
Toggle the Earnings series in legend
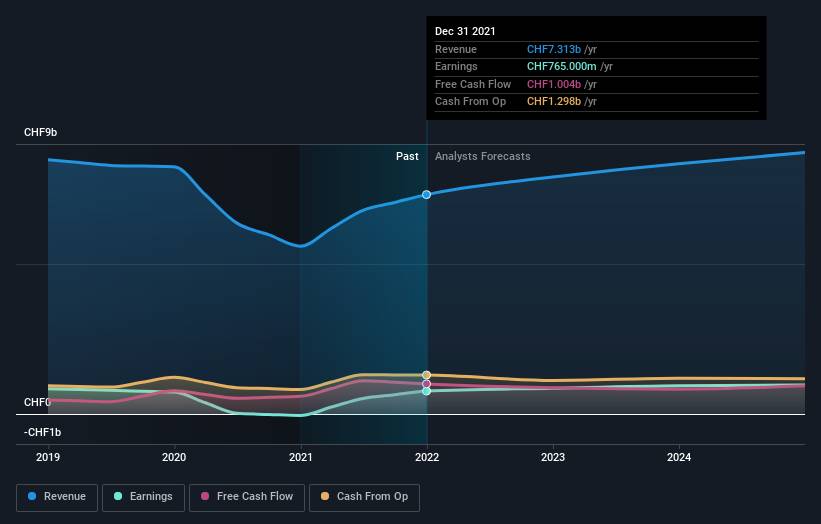143,497
